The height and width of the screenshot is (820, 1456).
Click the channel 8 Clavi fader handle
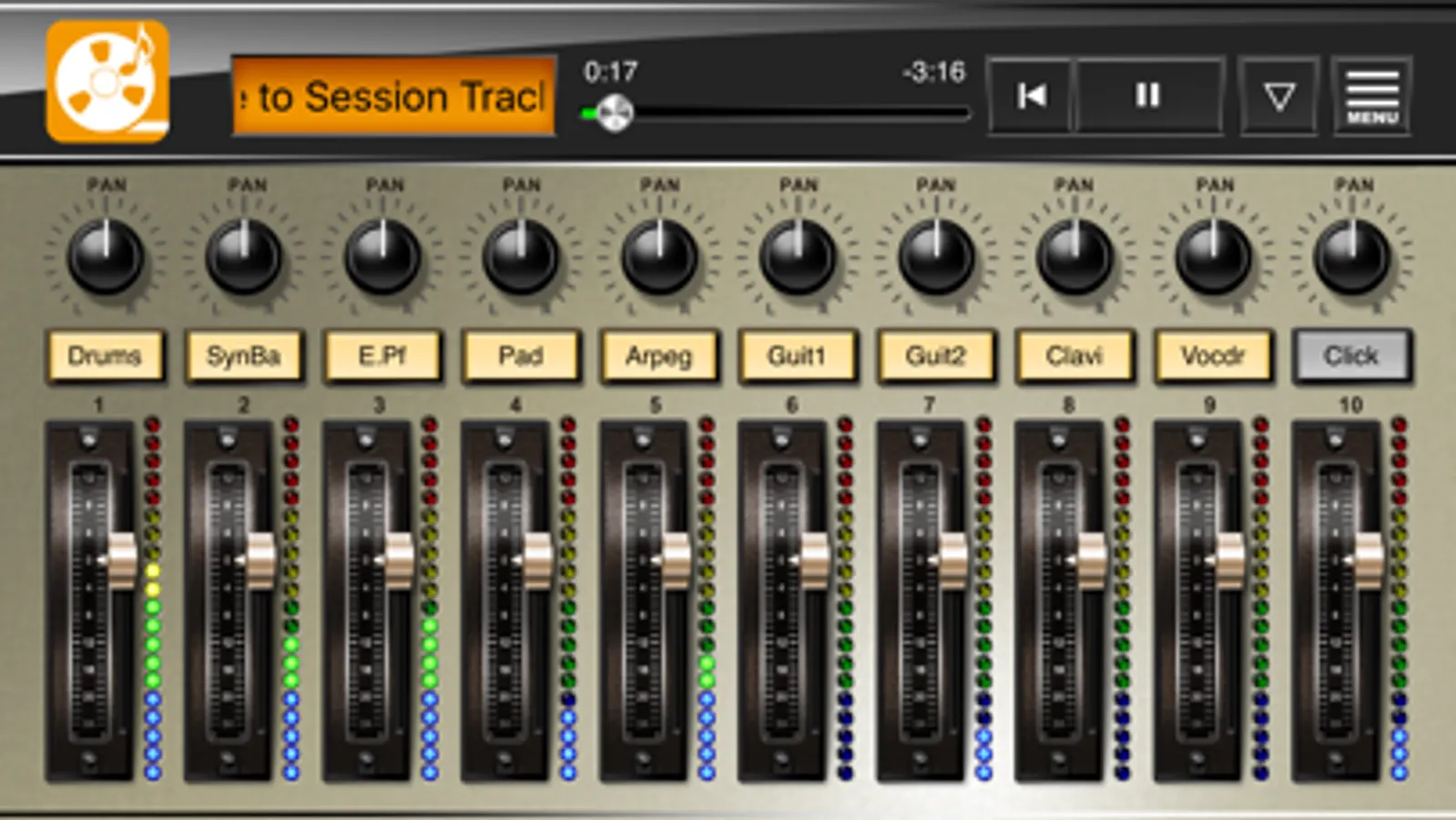point(1091,559)
